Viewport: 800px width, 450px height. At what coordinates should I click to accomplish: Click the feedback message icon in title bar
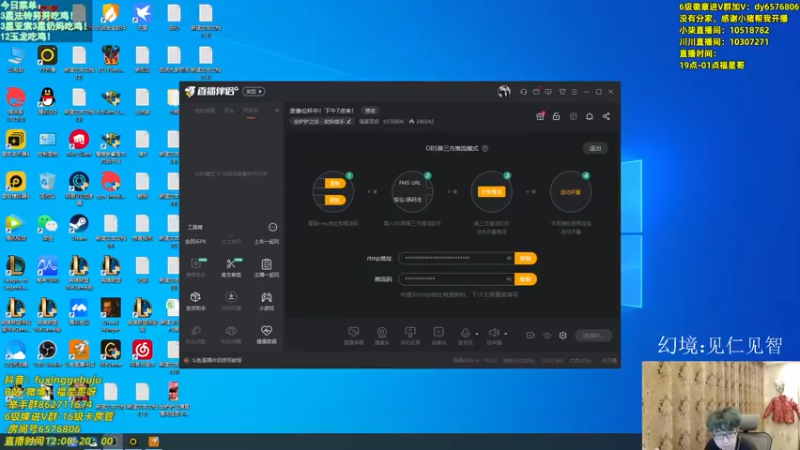coord(548,92)
